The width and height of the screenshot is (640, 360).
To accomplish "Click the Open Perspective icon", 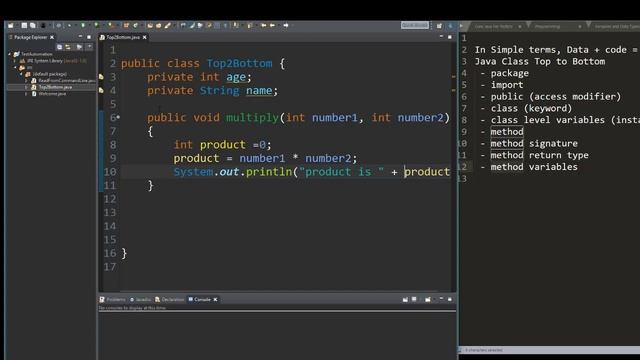I will (439, 26).
